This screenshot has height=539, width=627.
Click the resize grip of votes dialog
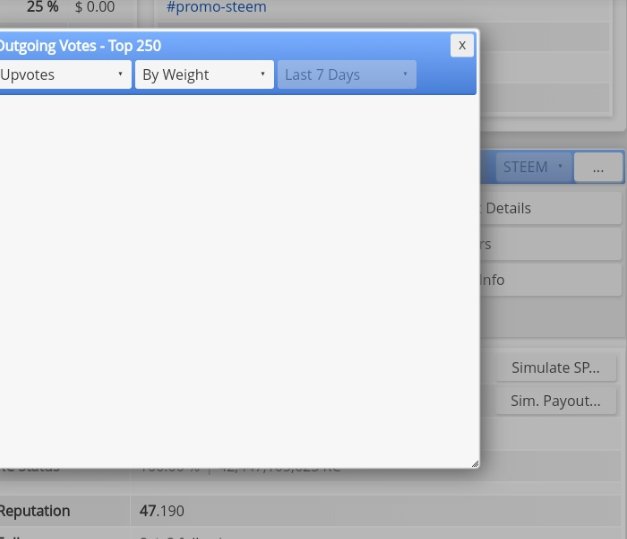click(475, 464)
